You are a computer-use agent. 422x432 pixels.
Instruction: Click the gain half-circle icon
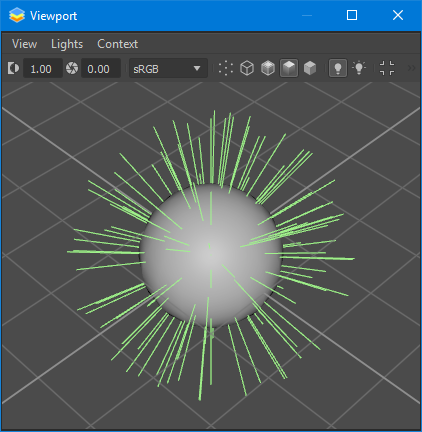click(13, 68)
